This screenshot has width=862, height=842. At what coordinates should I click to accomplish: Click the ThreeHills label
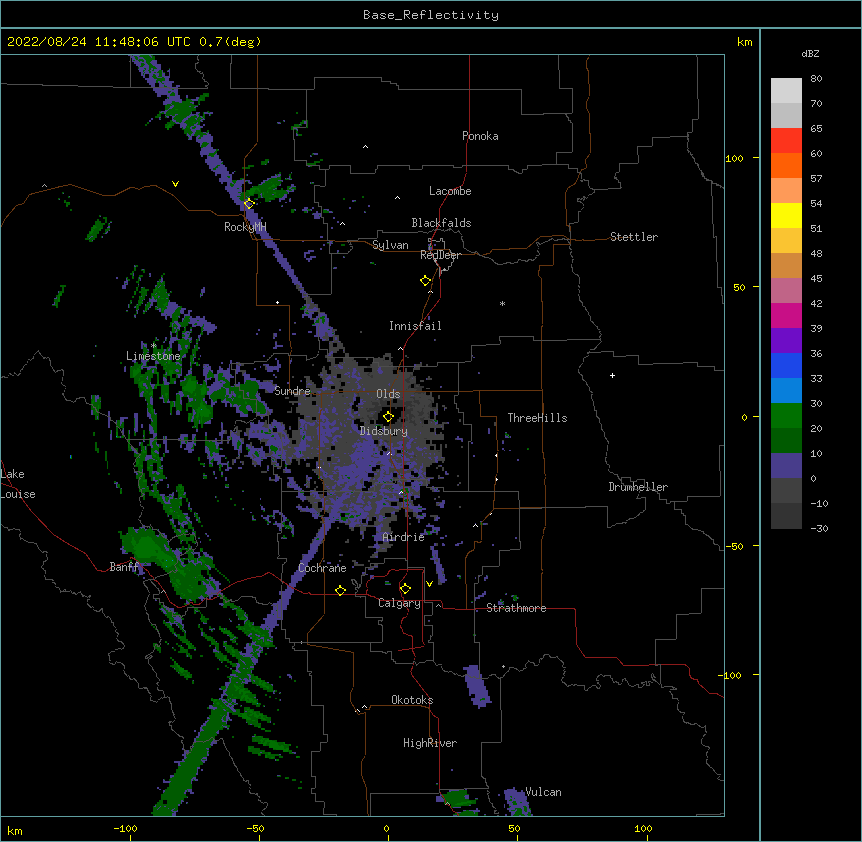(537, 418)
